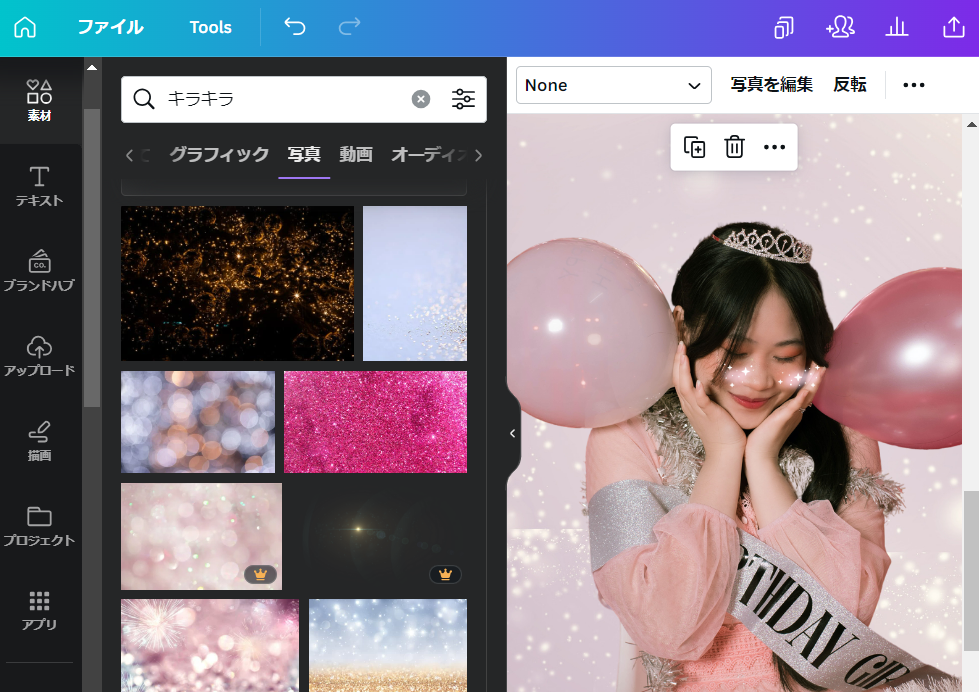Viewport: 979px width, 692px height.
Task: Duplicate the selected element
Action: coord(694,147)
